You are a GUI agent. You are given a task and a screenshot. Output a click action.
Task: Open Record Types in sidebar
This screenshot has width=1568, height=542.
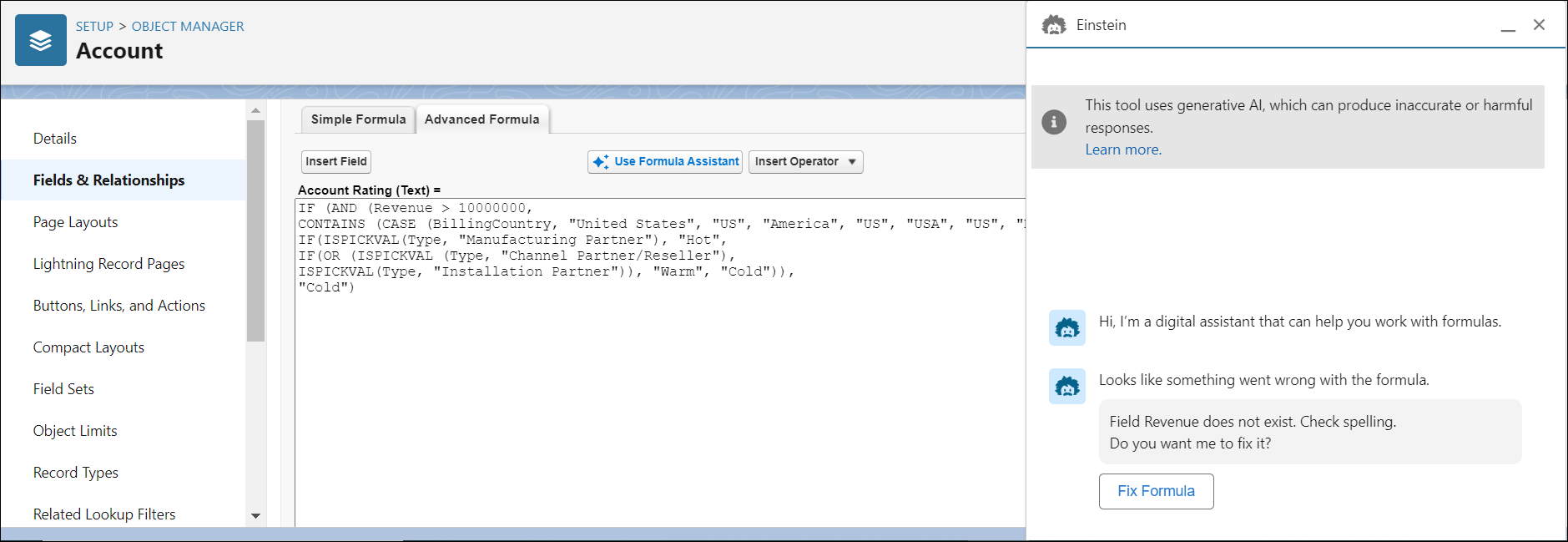[75, 473]
